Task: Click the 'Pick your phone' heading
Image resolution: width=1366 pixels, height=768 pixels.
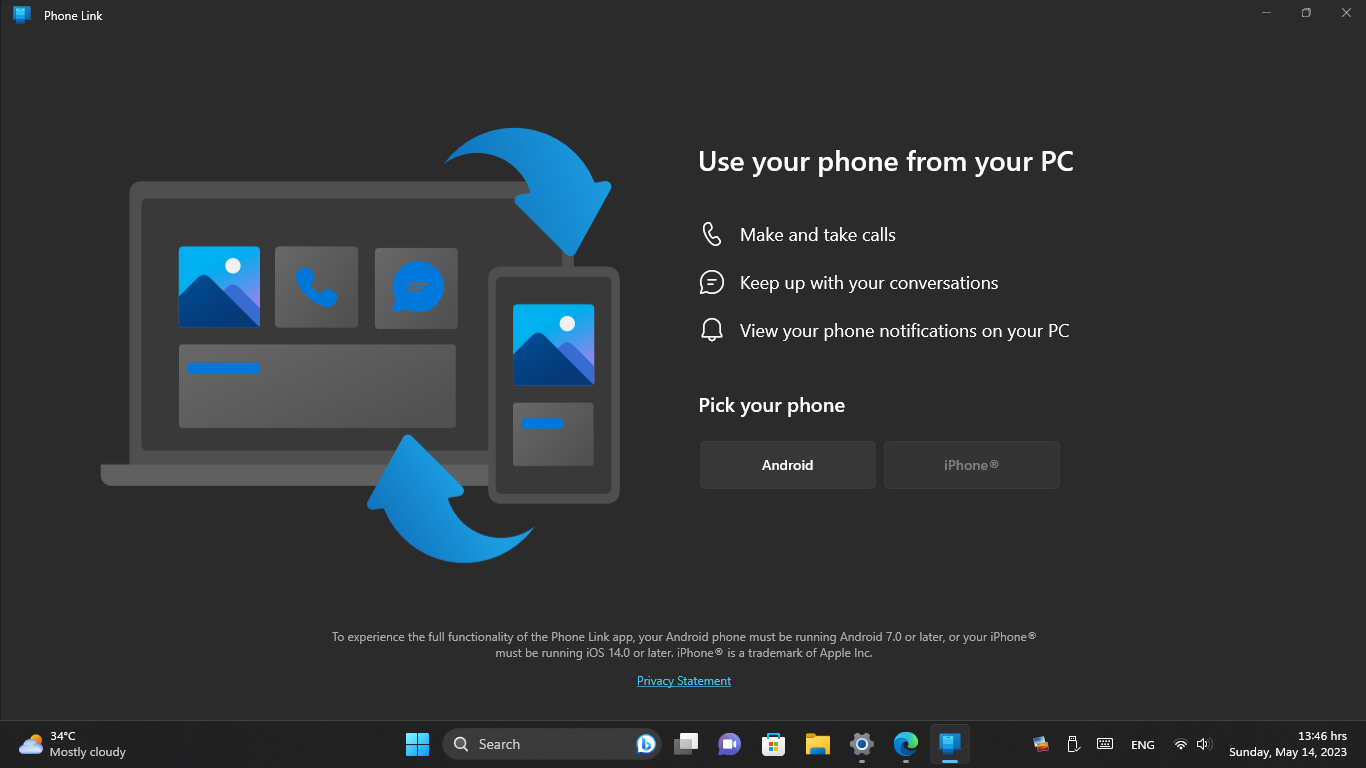Action: [772, 405]
